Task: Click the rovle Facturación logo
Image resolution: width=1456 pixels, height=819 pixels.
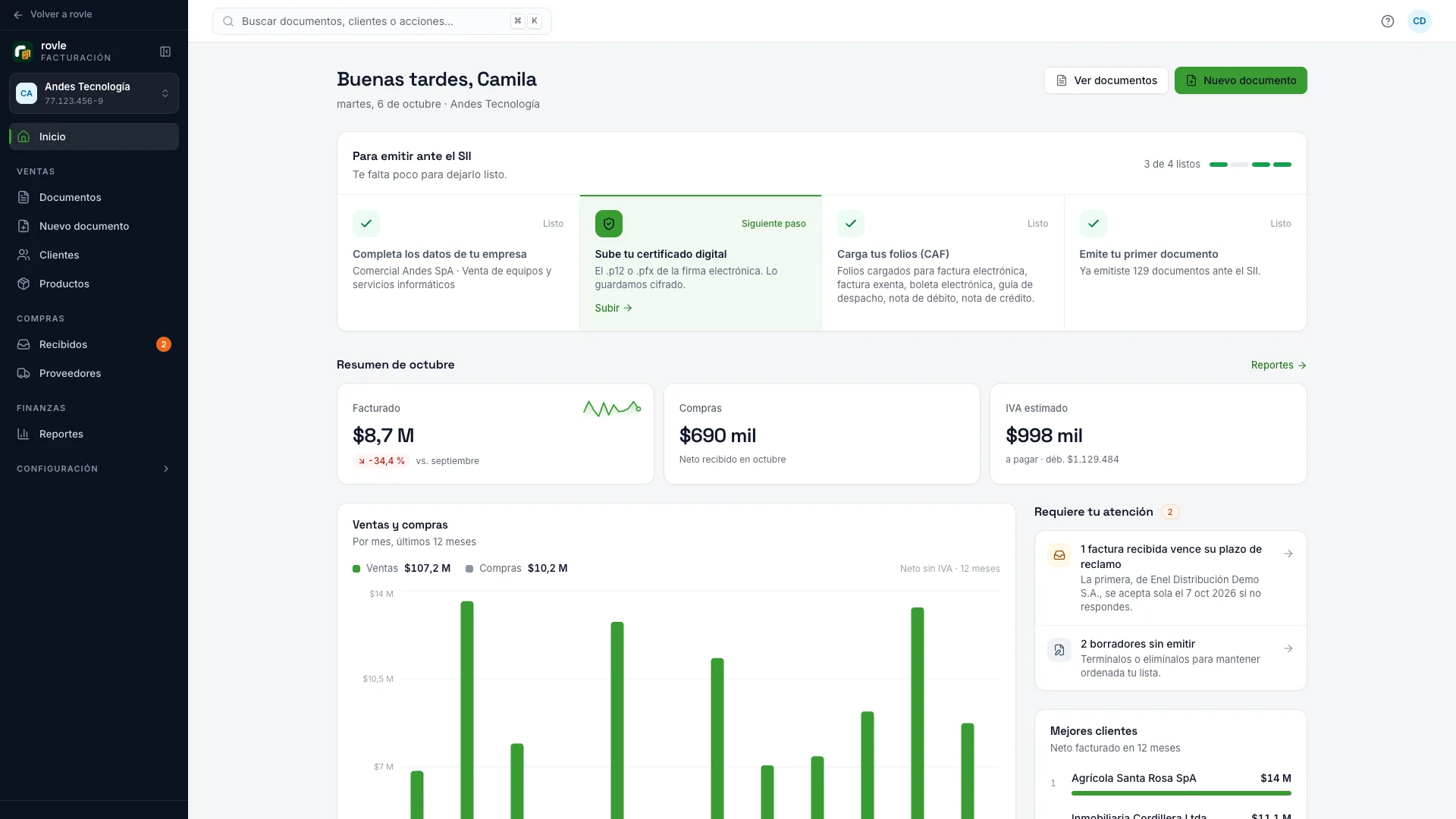Action: [24, 52]
